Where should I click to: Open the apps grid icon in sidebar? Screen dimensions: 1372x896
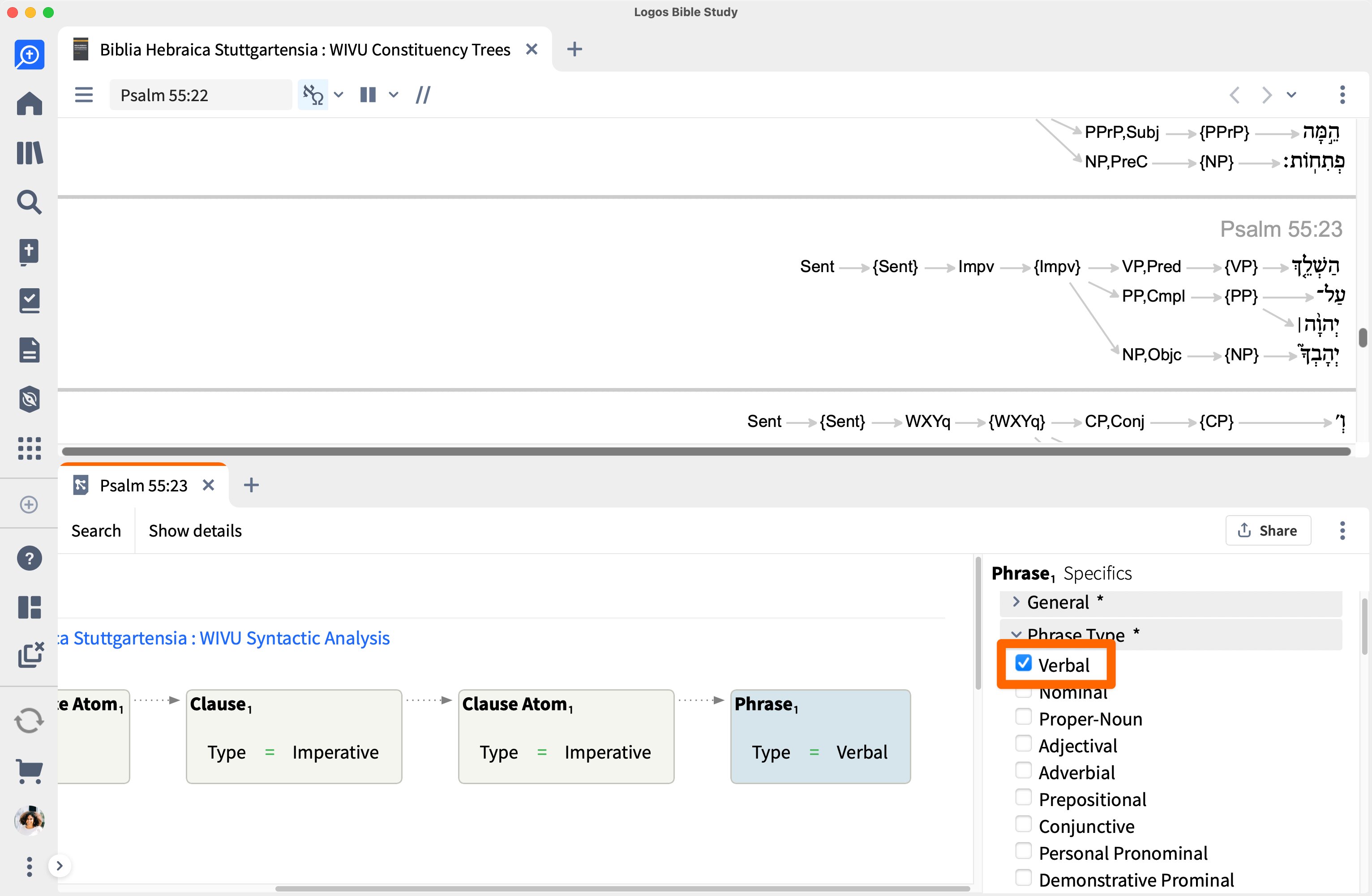[30, 448]
